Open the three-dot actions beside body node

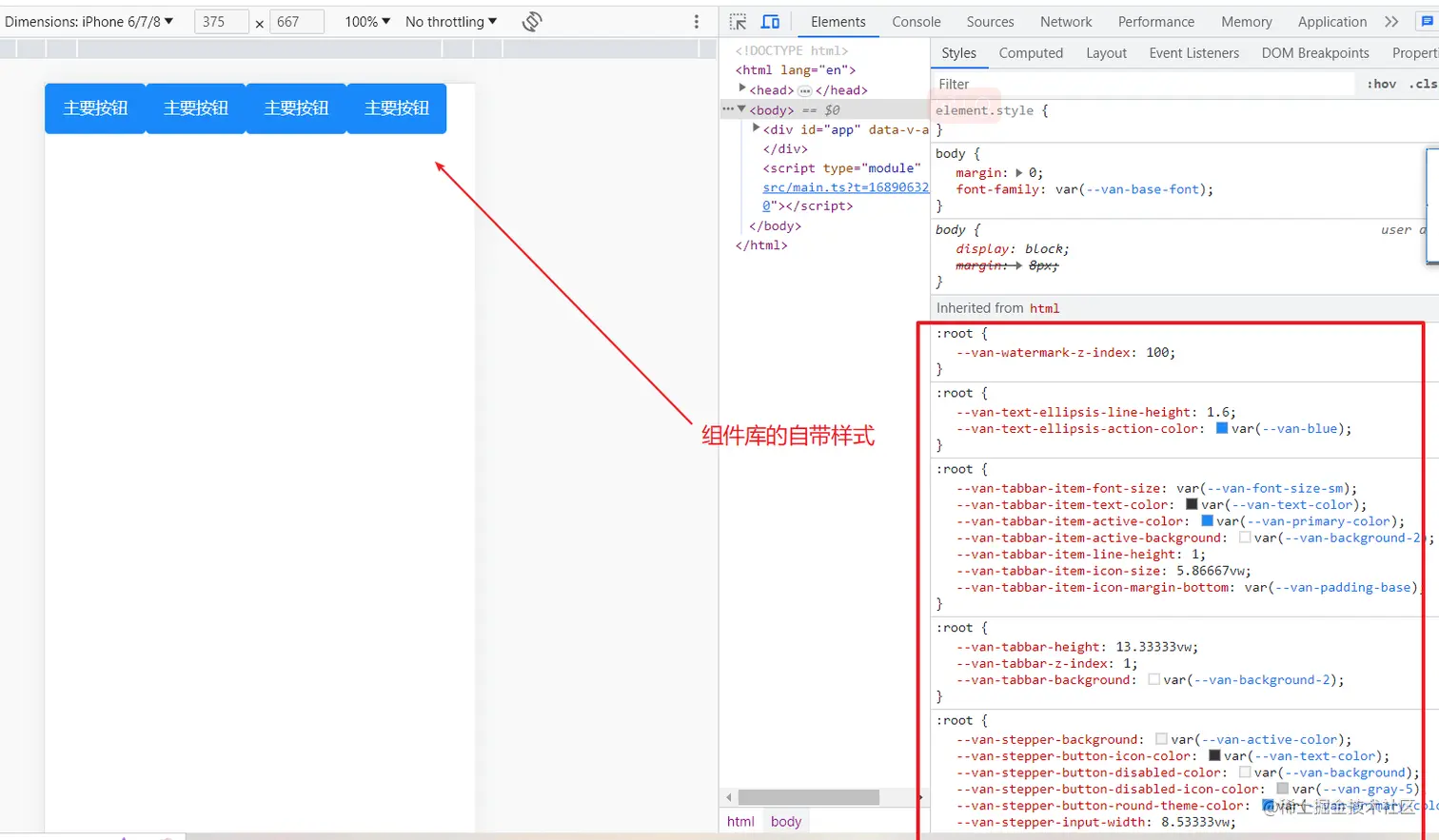click(x=728, y=109)
